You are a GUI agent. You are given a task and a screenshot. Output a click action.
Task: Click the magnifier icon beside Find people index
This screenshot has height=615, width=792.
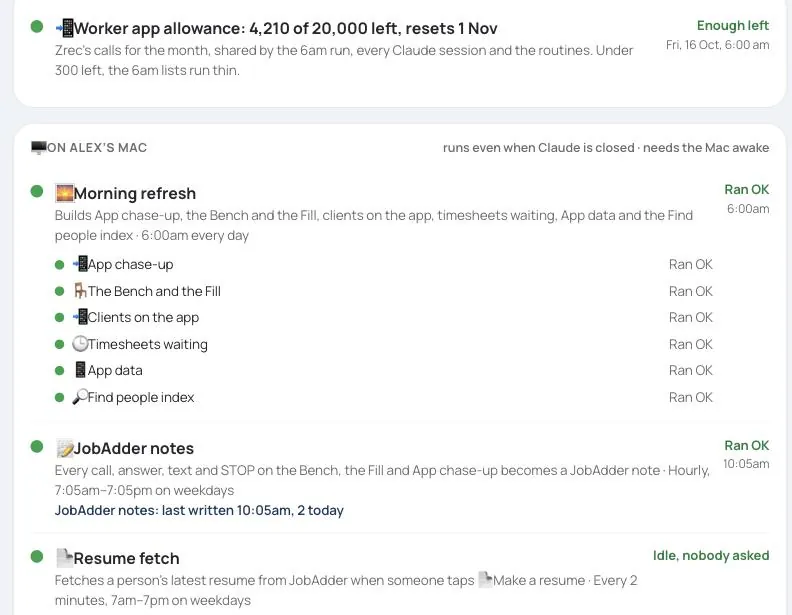click(x=79, y=397)
